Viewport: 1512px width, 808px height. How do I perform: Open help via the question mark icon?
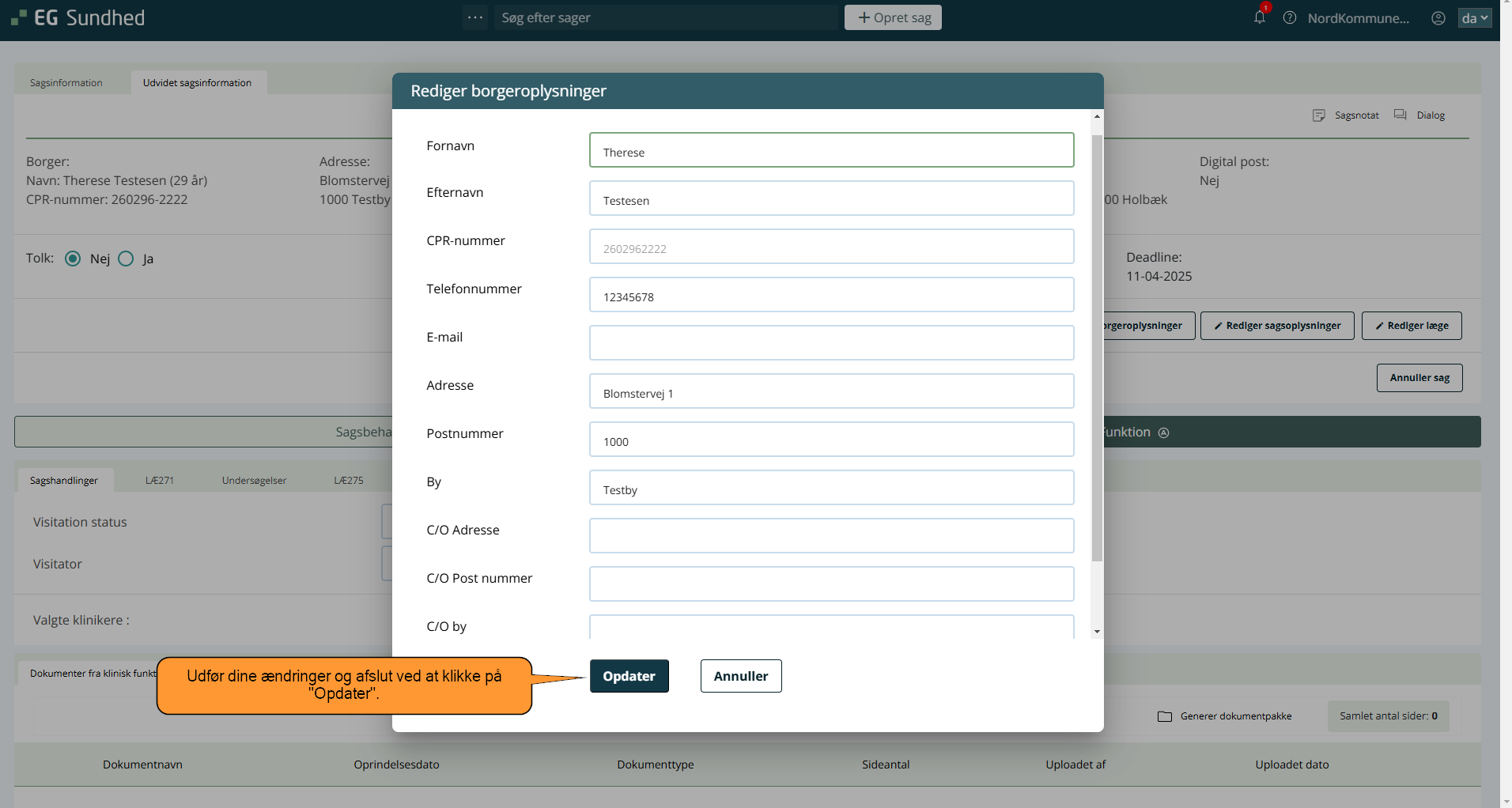[1290, 17]
